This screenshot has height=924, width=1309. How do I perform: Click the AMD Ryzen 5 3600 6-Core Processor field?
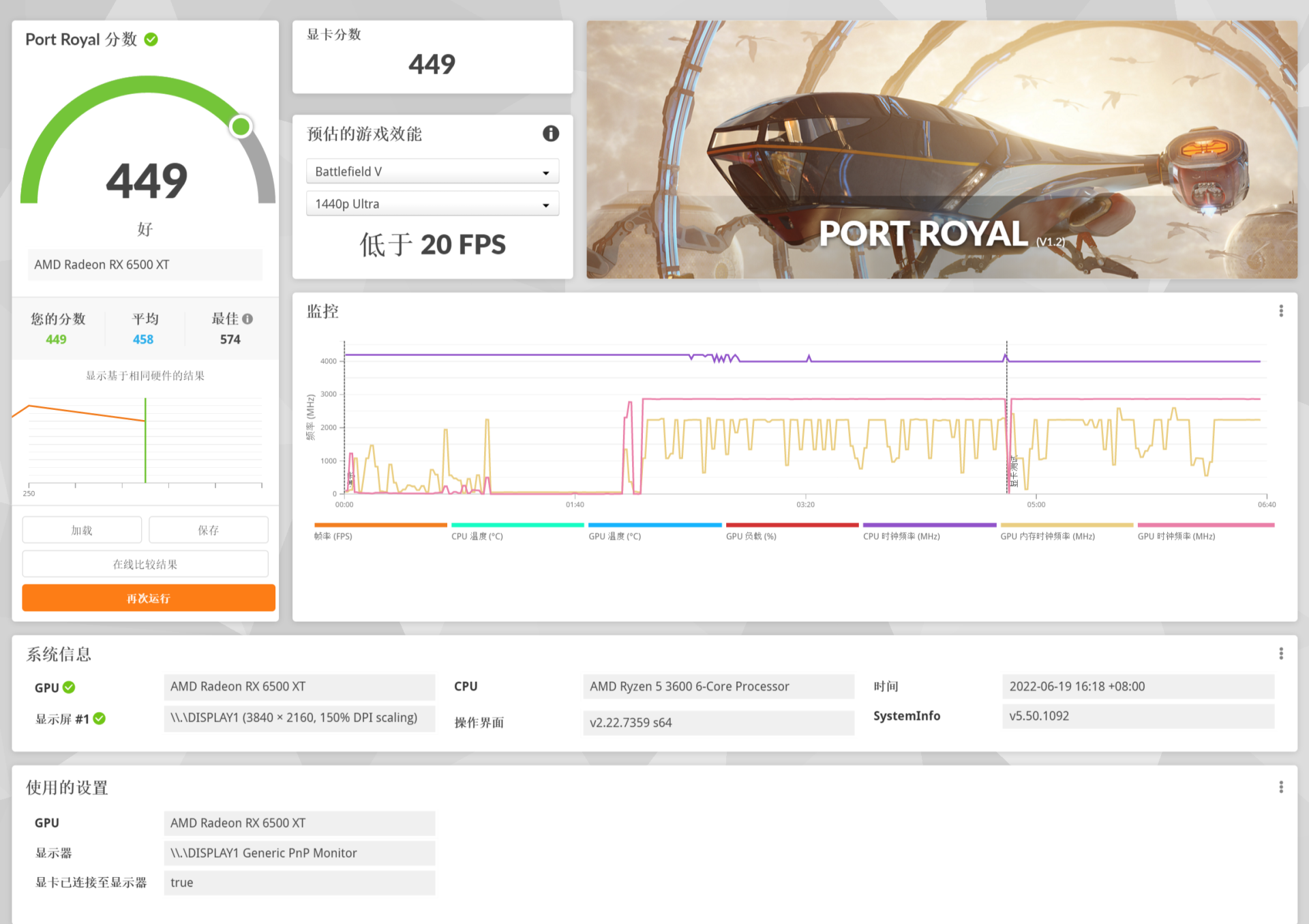(x=719, y=687)
